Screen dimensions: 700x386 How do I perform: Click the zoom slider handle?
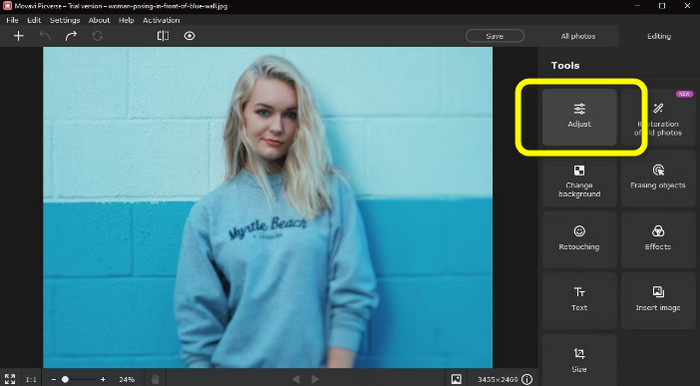[65, 379]
